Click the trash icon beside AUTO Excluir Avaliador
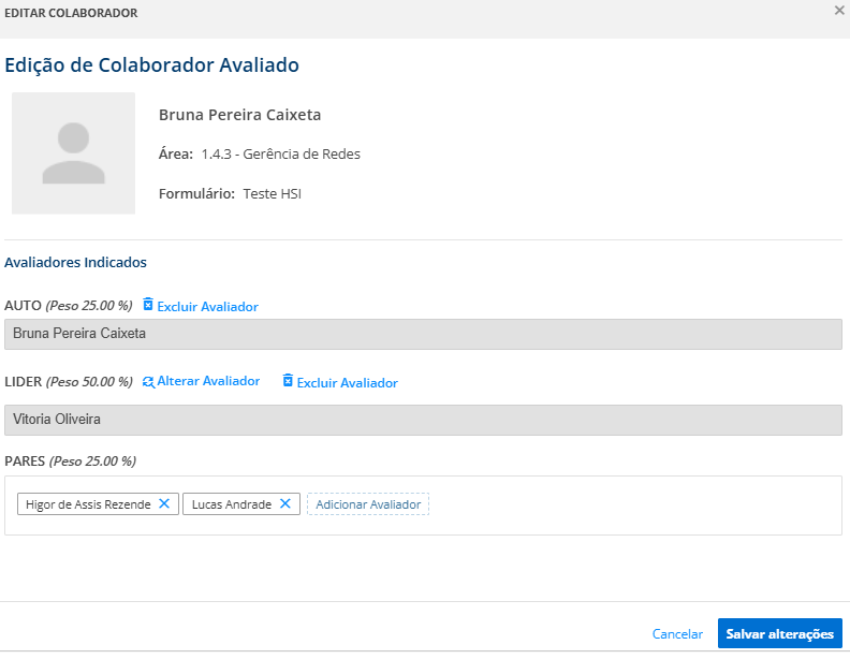Image resolution: width=850 pixels, height=654 pixels. click(148, 304)
